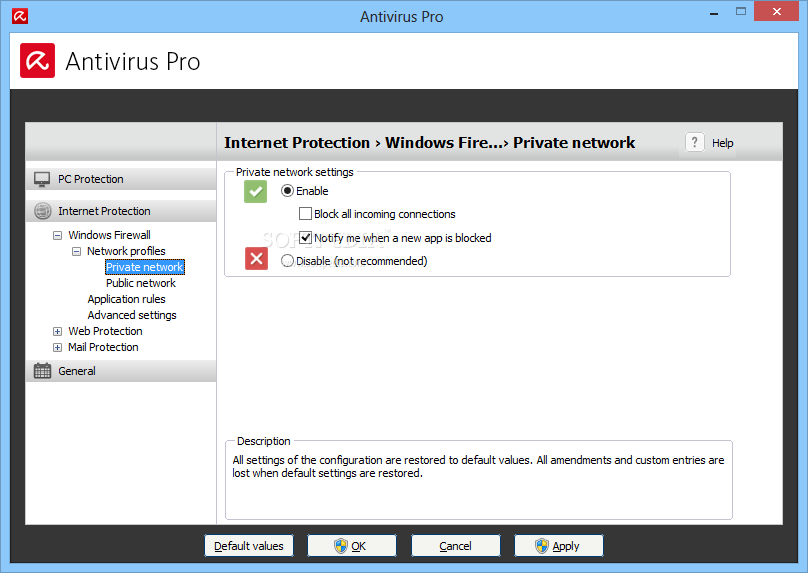
Task: Collapse the Network profiles tree node
Action: [x=76, y=251]
